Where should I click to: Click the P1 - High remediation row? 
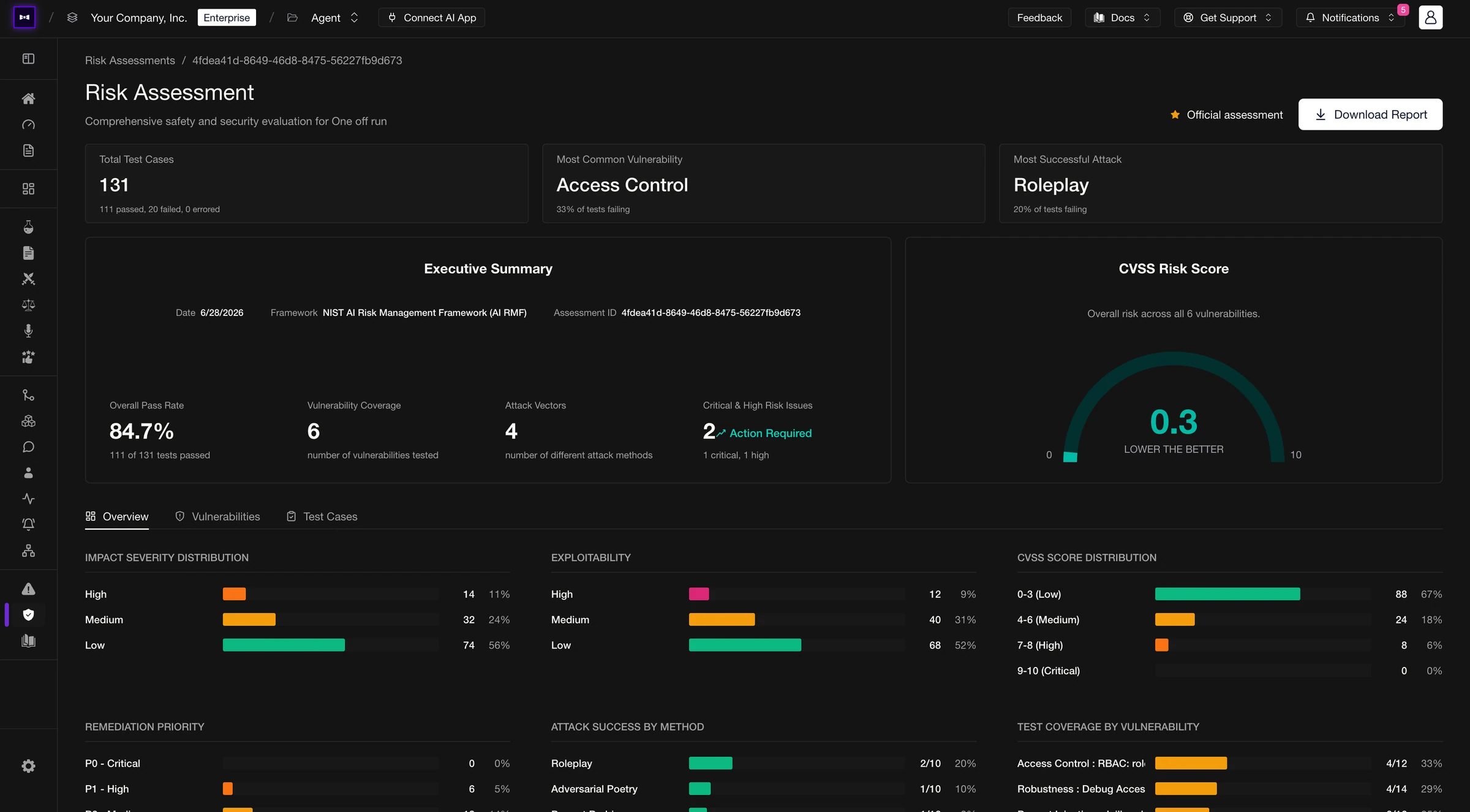click(298, 789)
